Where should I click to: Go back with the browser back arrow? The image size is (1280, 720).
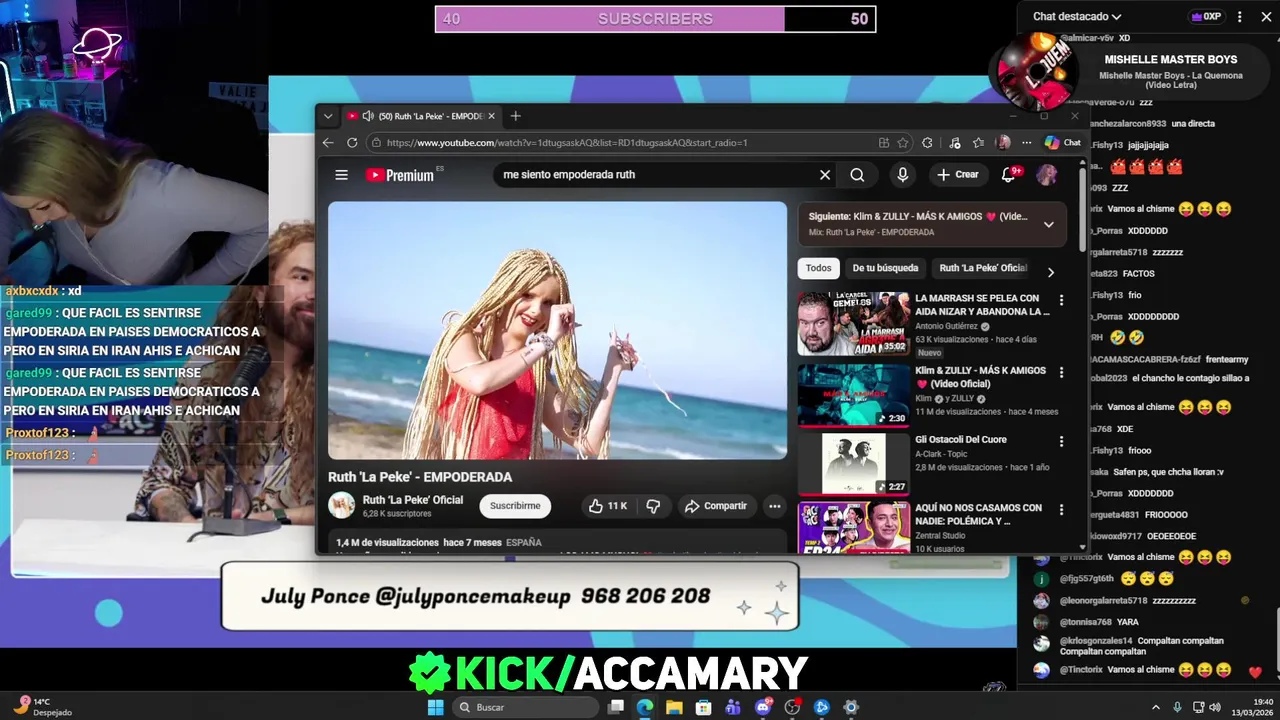pyautogui.click(x=328, y=143)
